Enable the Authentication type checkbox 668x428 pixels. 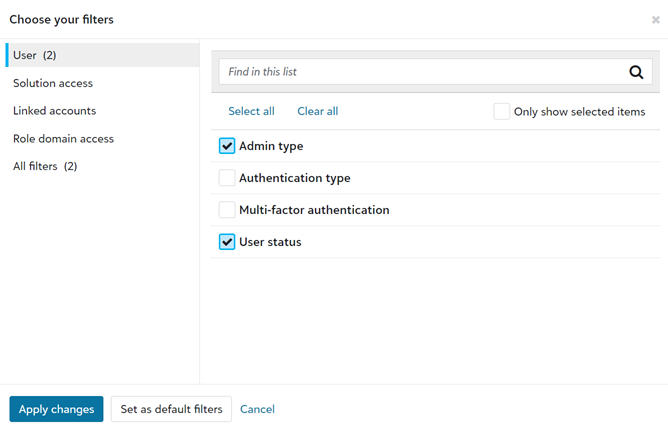[227, 178]
